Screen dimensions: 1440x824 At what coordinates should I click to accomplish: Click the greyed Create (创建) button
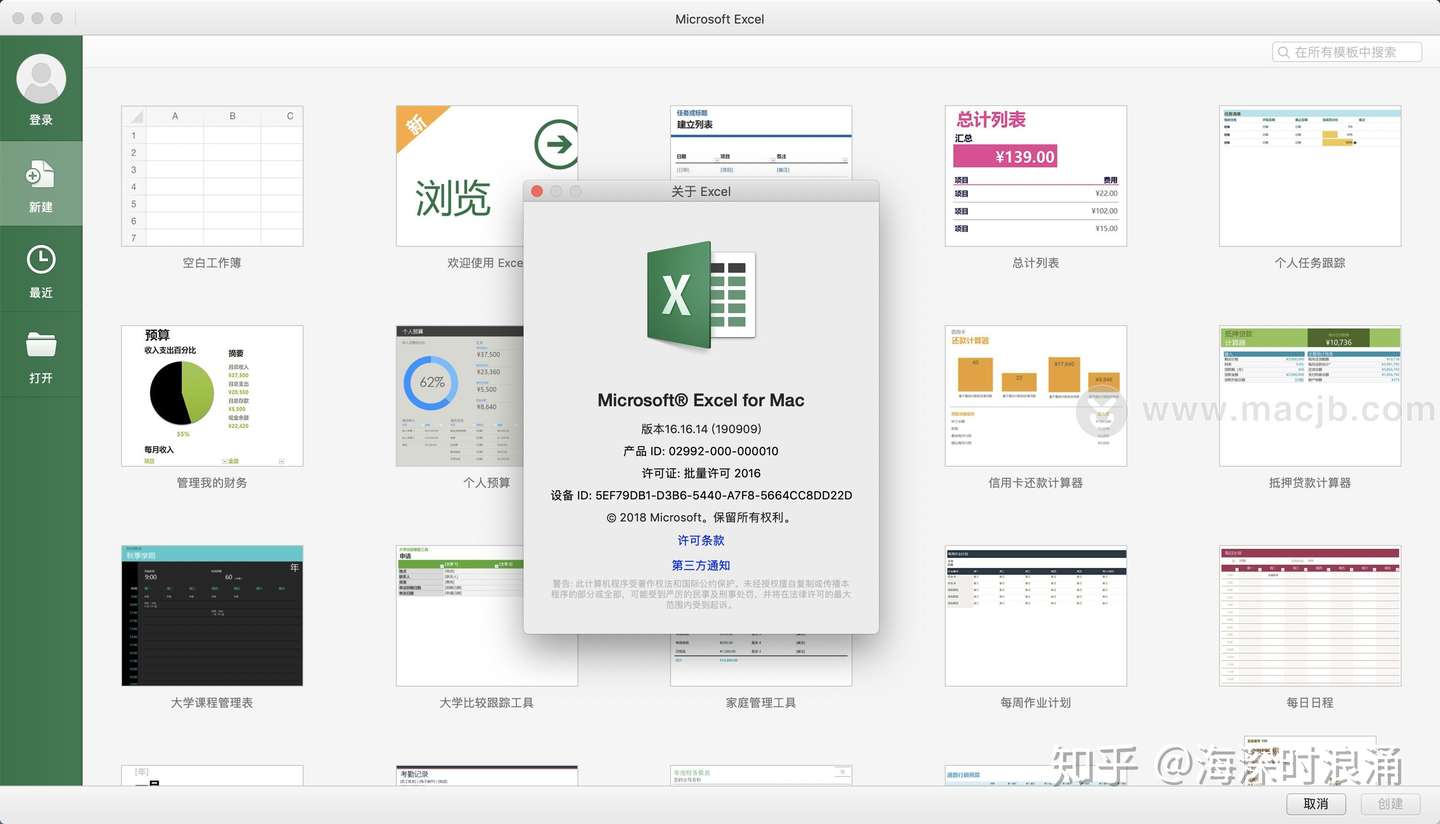(1391, 804)
